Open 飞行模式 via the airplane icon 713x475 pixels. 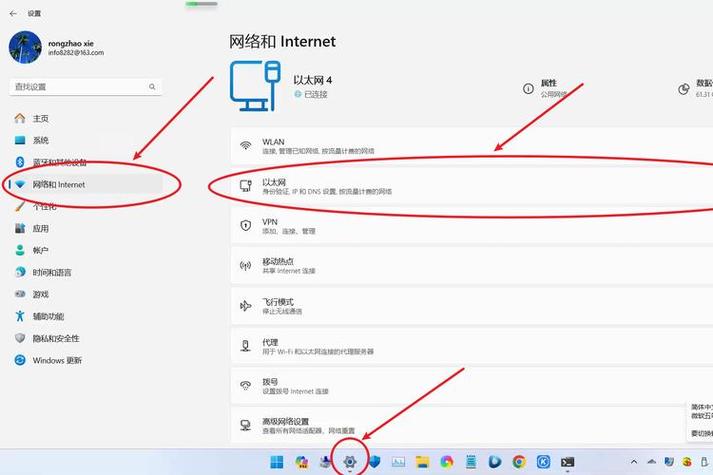click(x=246, y=306)
